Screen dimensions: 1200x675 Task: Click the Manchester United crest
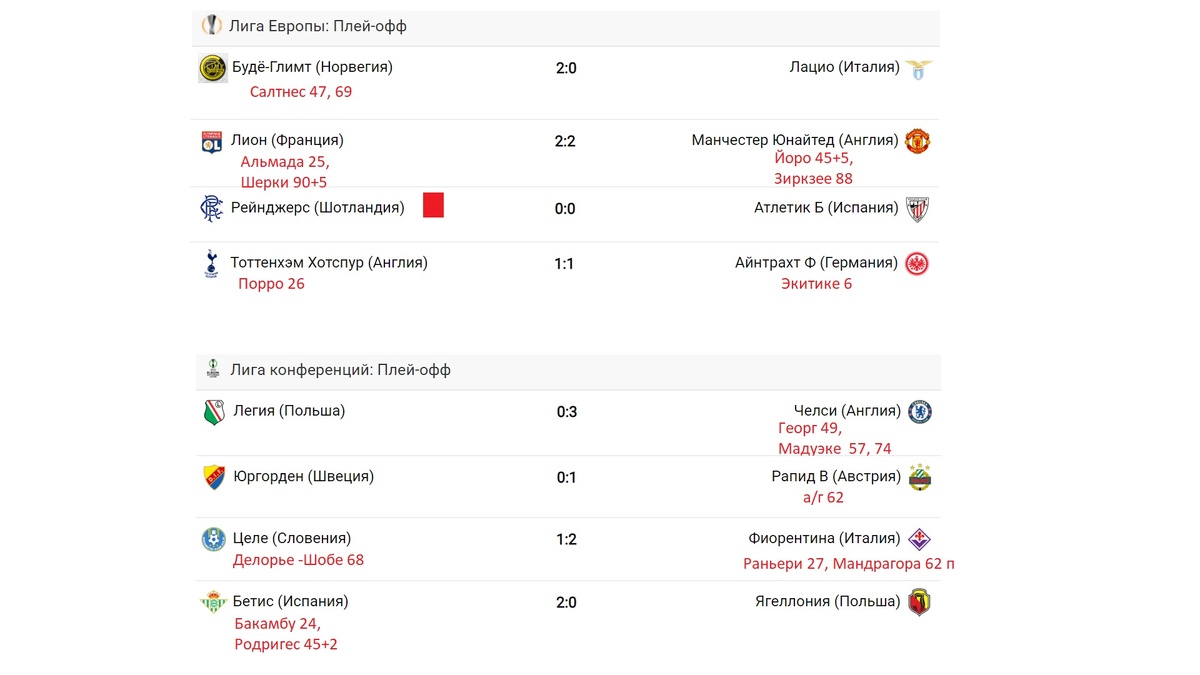917,141
